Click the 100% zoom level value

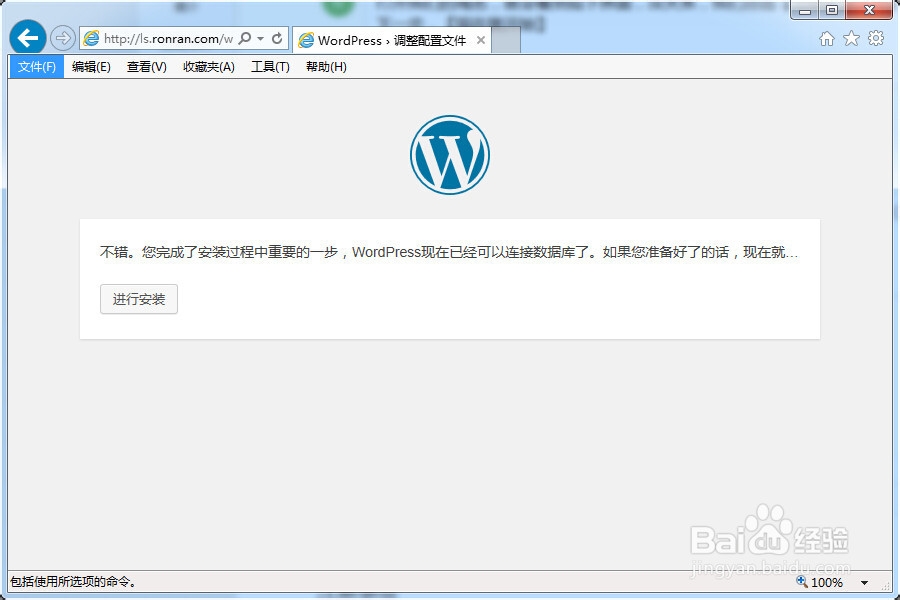point(827,583)
